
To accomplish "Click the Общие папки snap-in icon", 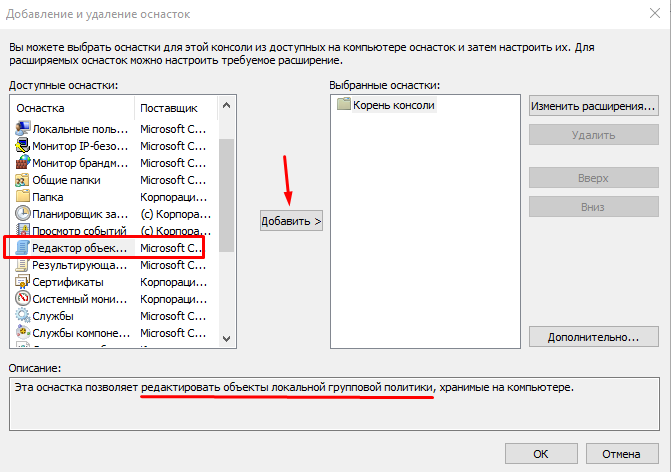I will click(x=22, y=180).
